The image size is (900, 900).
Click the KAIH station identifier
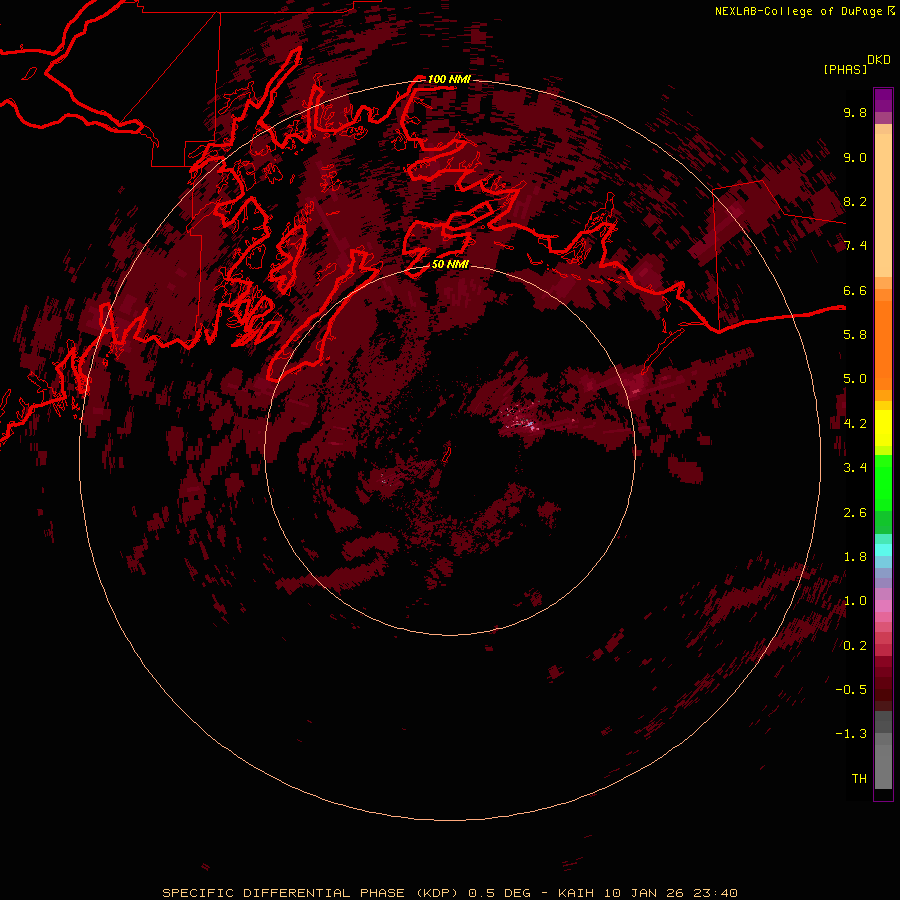click(x=576, y=893)
